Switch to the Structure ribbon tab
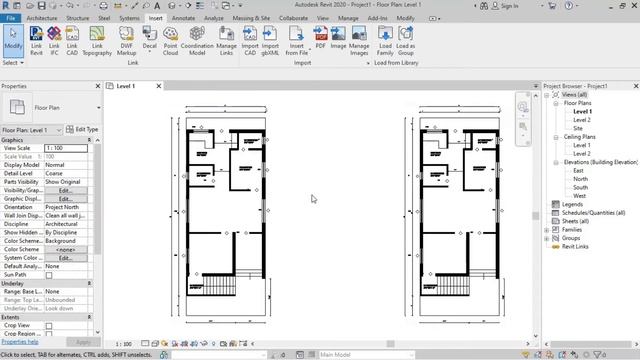The width and height of the screenshot is (640, 360). coord(78,18)
